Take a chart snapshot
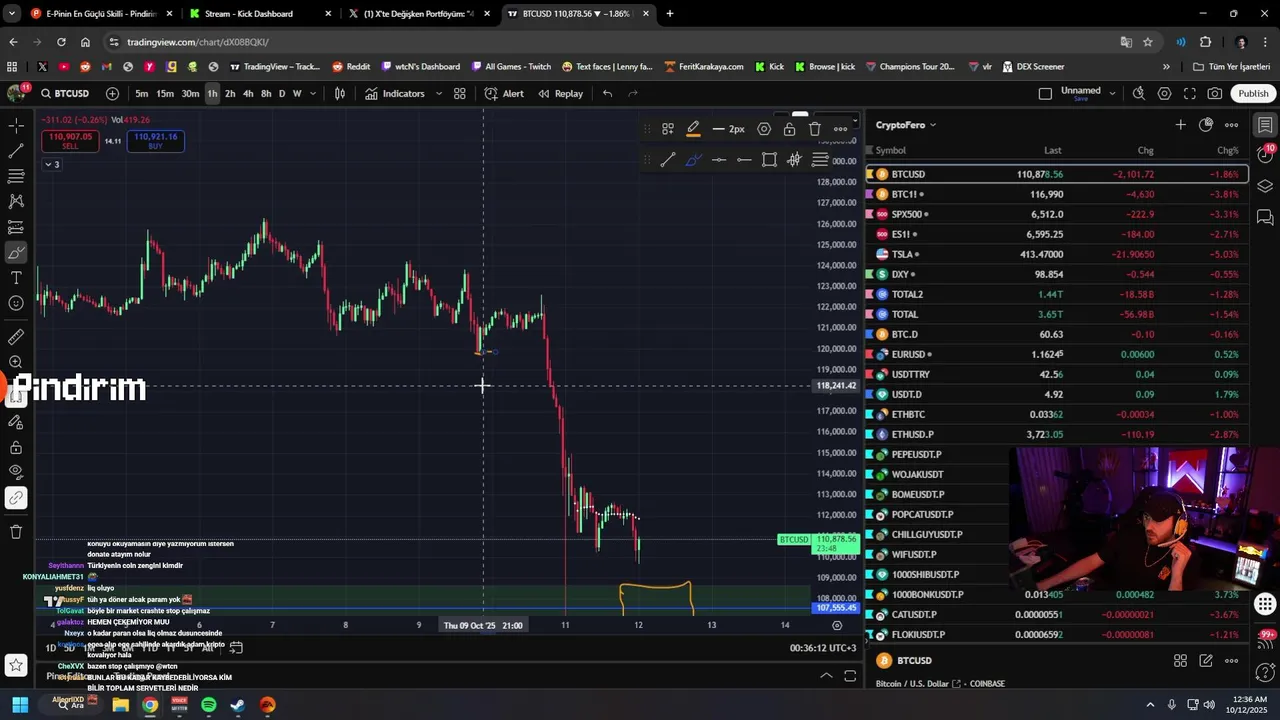This screenshot has width=1280, height=720. [x=1215, y=93]
